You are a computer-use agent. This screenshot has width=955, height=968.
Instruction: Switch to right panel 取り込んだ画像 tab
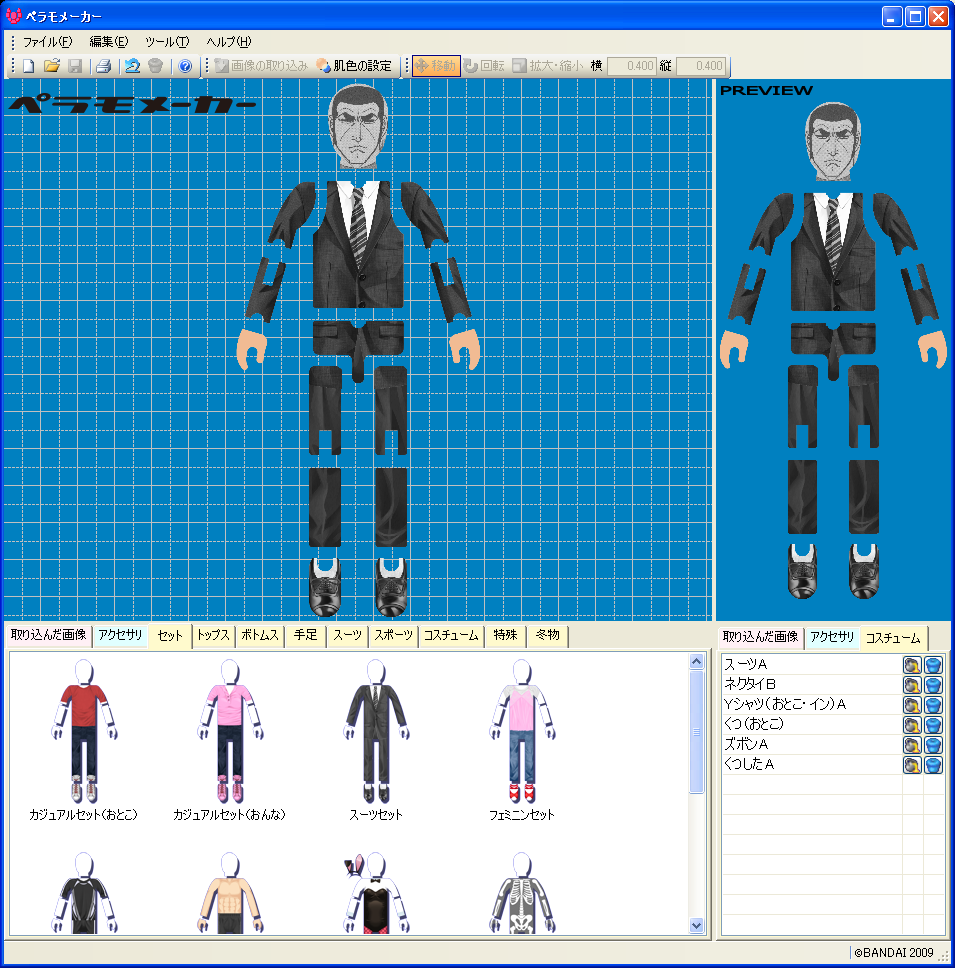tap(761, 637)
